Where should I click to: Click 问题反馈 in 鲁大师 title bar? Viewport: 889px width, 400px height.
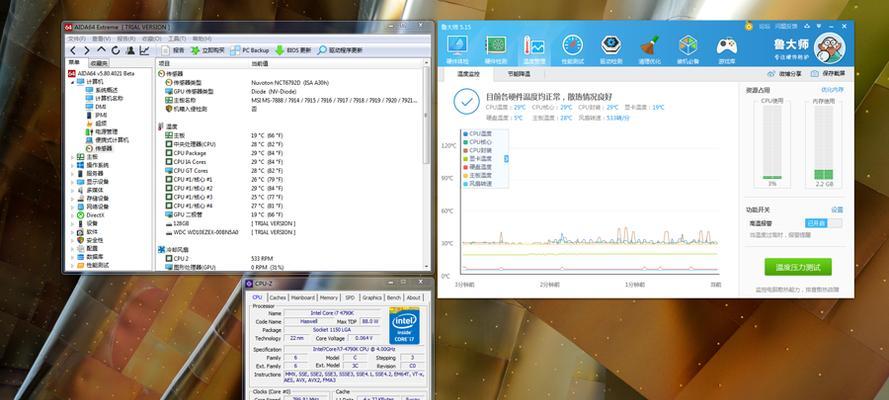(x=785, y=26)
